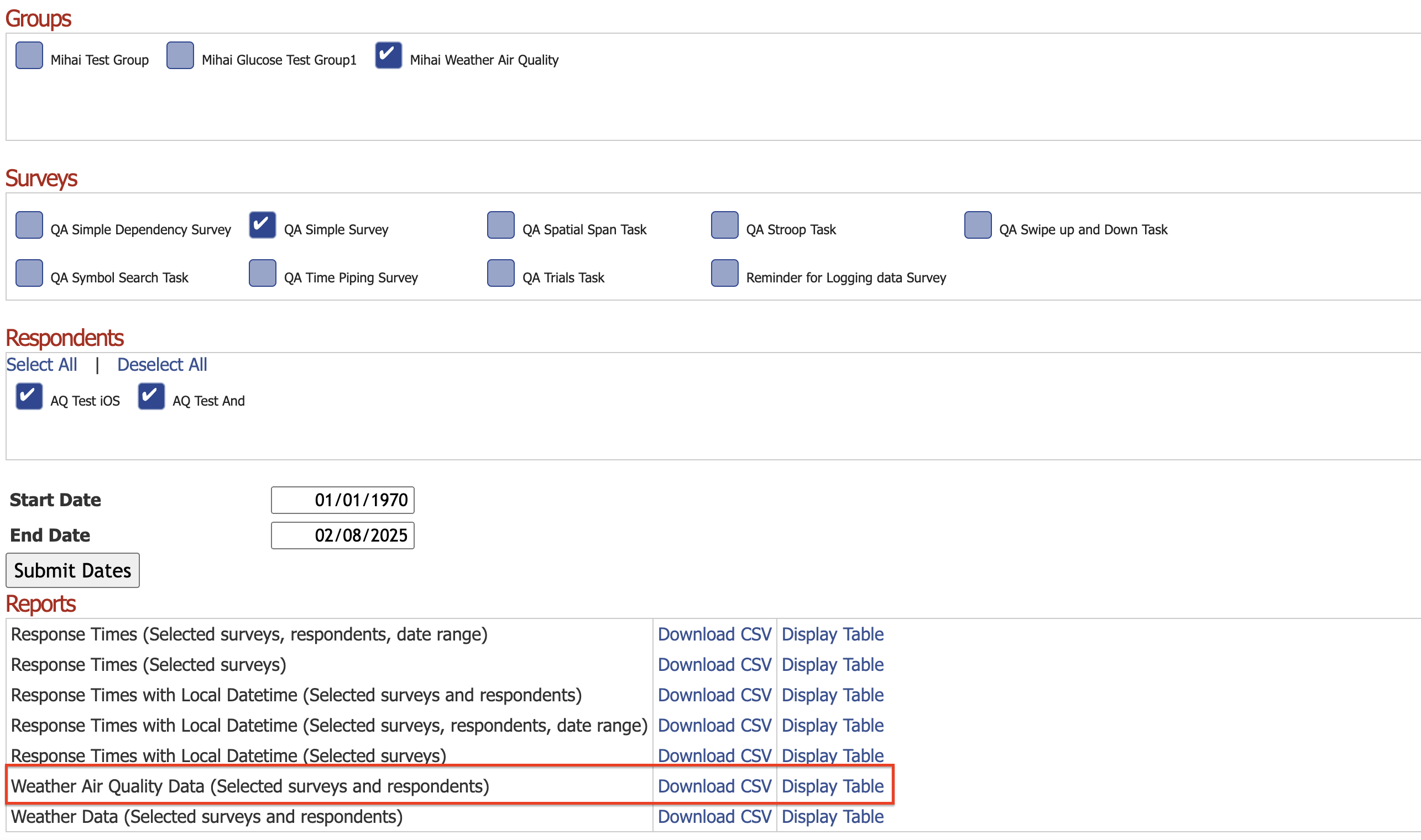Click into the End Date field
1421x840 pixels.
point(342,535)
